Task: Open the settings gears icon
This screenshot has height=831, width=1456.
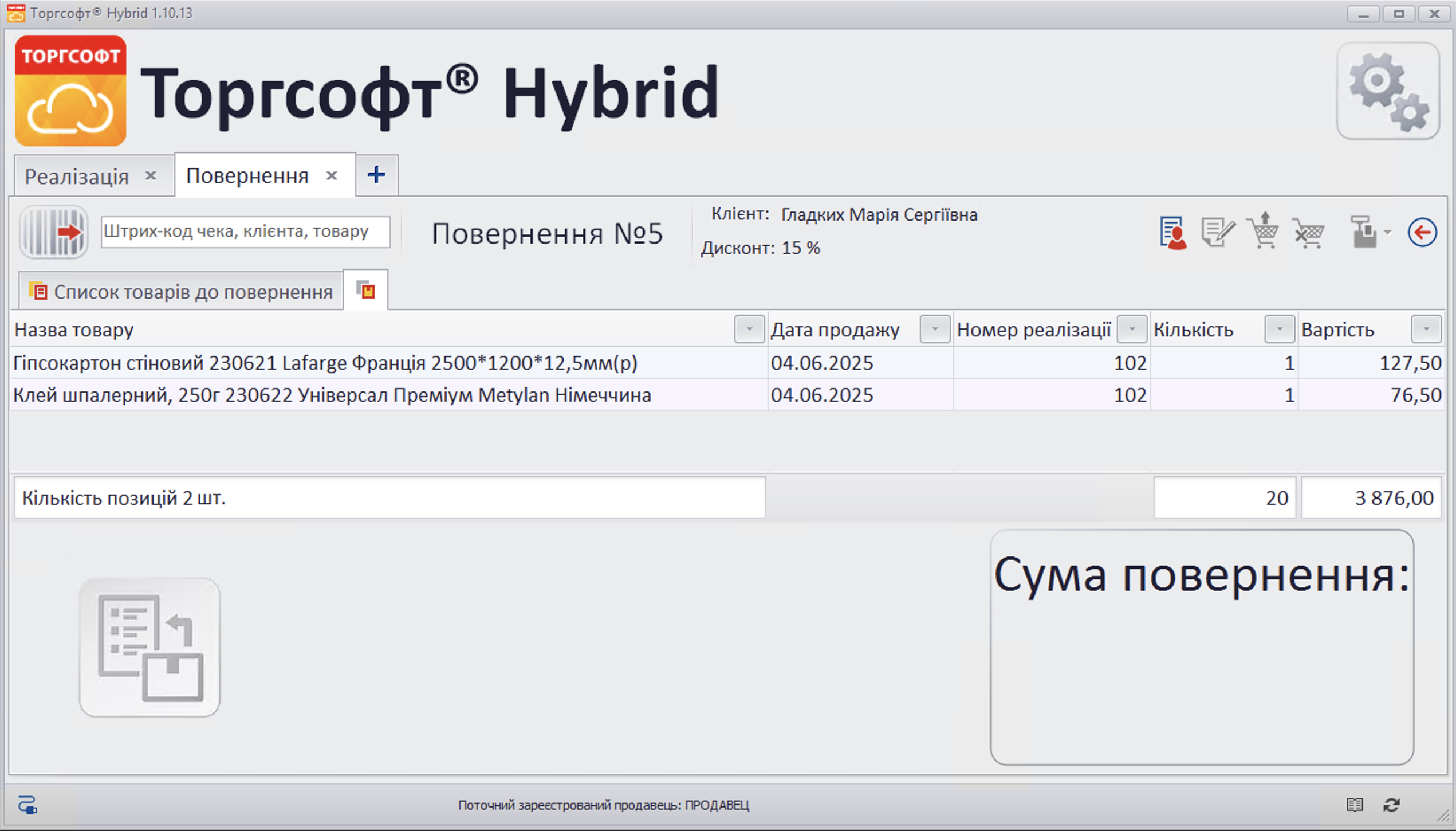Action: click(x=1388, y=92)
